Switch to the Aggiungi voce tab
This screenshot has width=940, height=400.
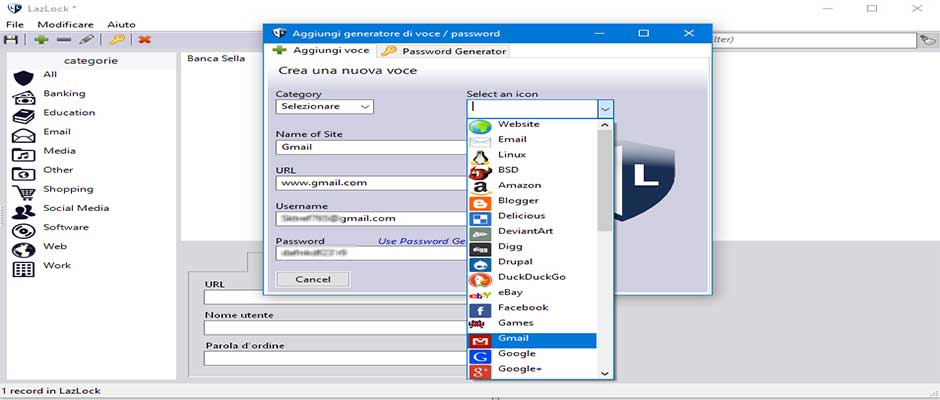coord(321,50)
